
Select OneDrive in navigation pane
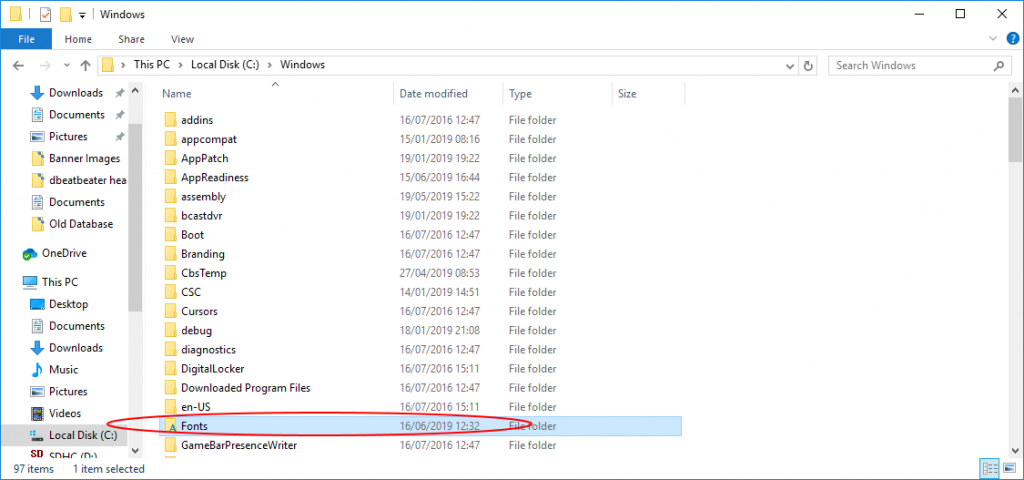(x=64, y=253)
